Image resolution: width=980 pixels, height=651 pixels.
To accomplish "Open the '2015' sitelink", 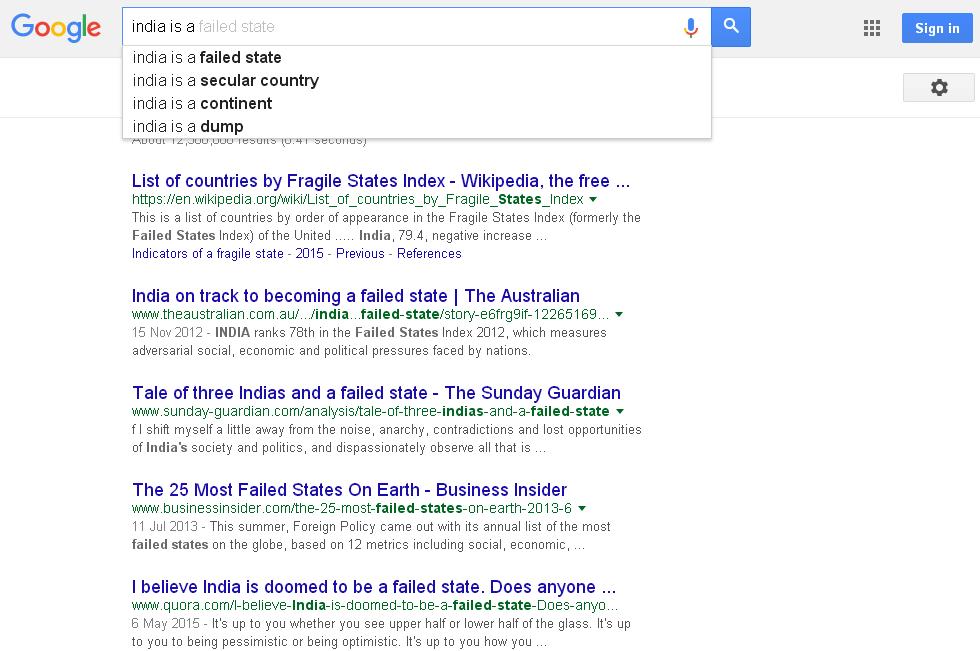I will coord(309,254).
